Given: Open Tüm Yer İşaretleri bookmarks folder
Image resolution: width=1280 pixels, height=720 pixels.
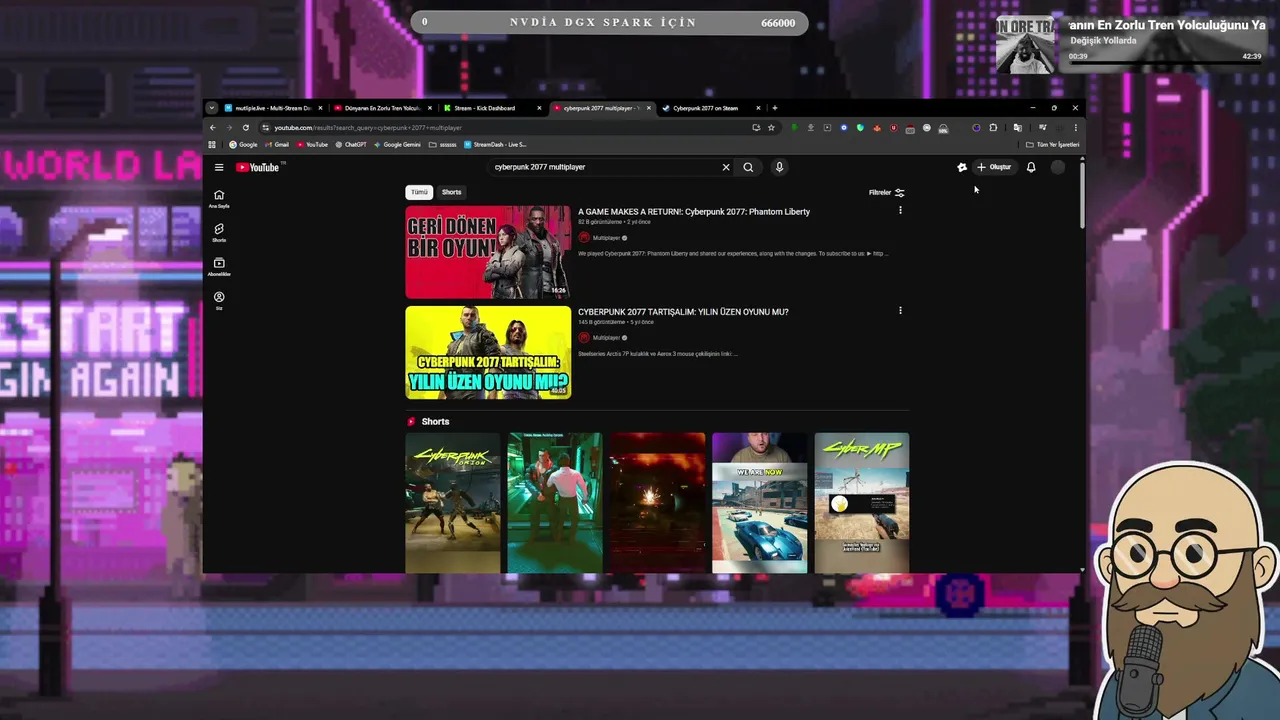Looking at the screenshot, I should coord(1052,145).
